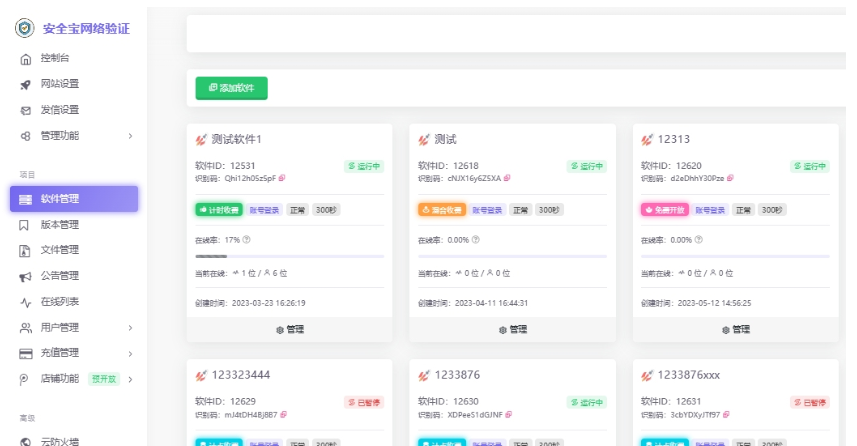857x446 pixels.
Task: Click copy icon beside code cNJX16y6Z5XA
Action: point(507,179)
